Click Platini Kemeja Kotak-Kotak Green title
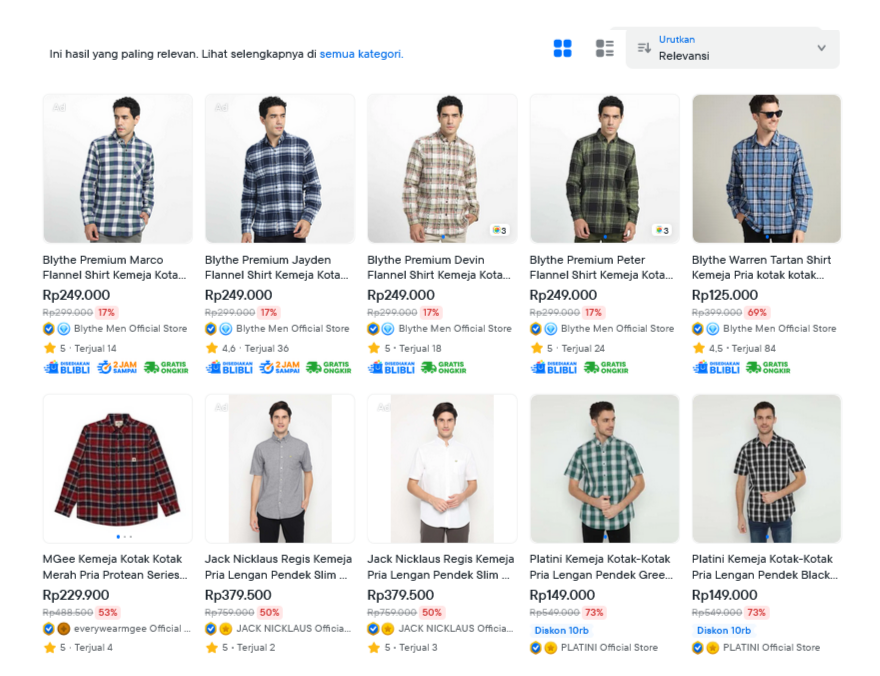Image resolution: width=880 pixels, height=676 pixels. (x=601, y=567)
